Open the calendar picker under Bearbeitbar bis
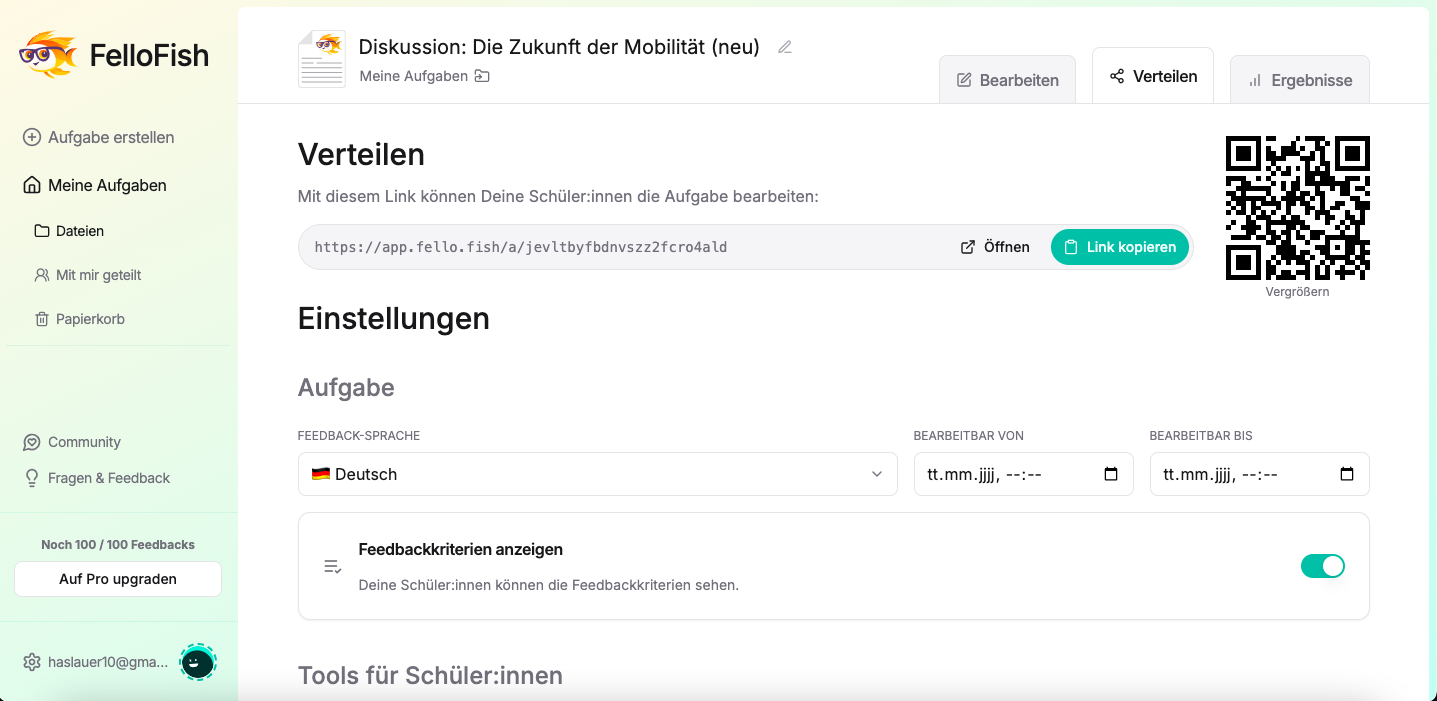The width and height of the screenshot is (1437, 701). (x=1346, y=474)
